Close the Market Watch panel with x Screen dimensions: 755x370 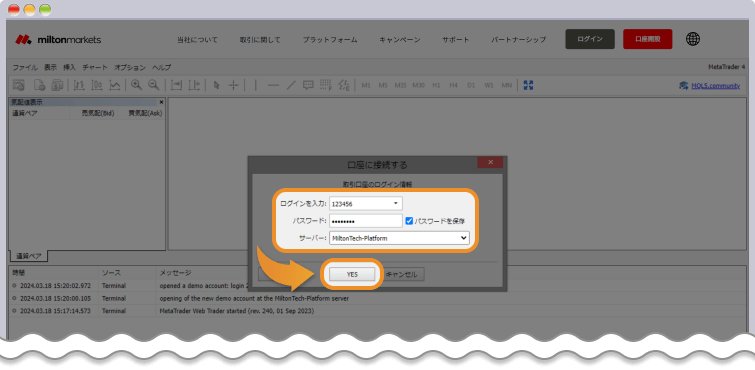tap(161, 102)
